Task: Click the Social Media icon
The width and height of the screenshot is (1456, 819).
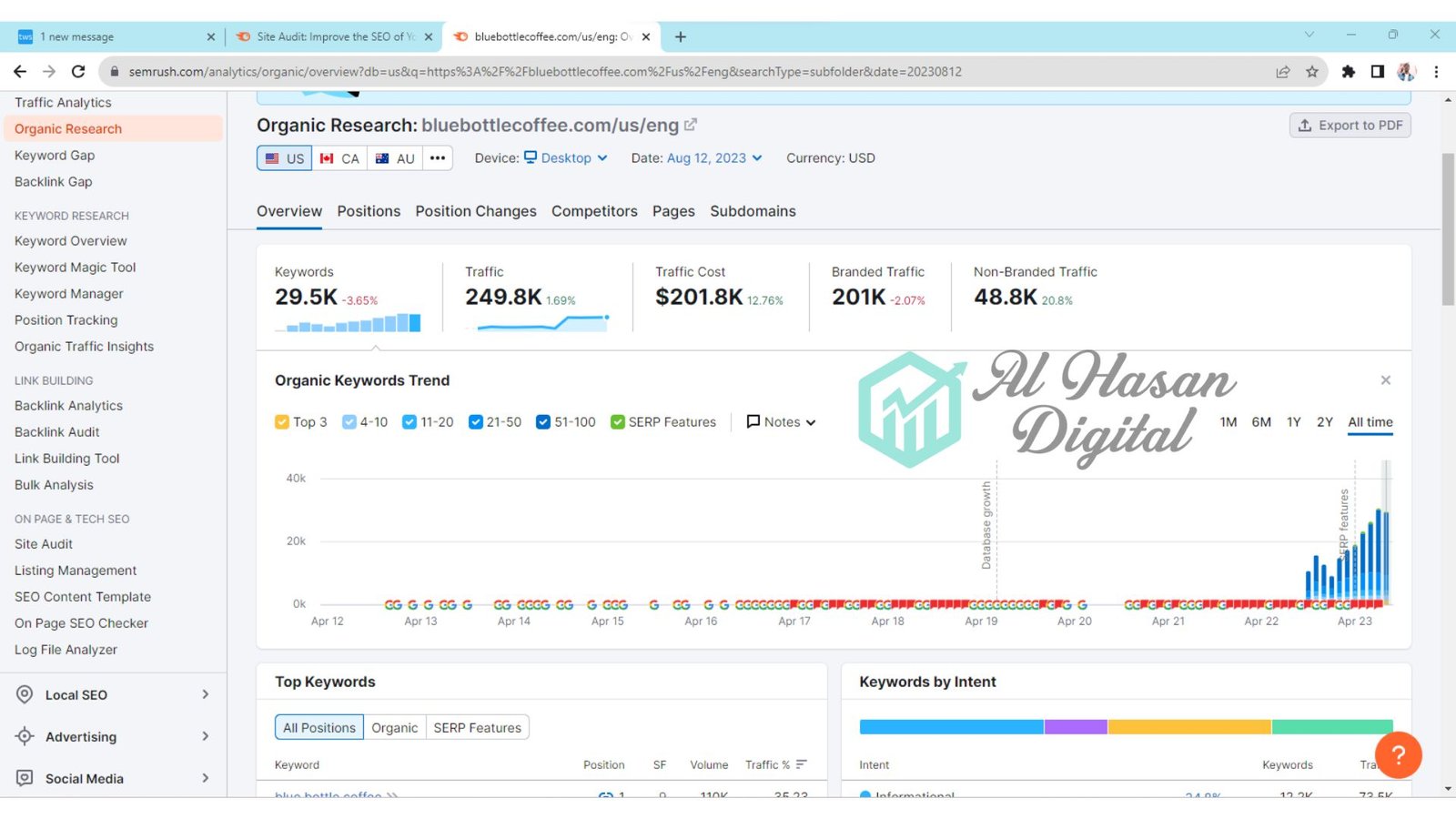Action: click(25, 778)
